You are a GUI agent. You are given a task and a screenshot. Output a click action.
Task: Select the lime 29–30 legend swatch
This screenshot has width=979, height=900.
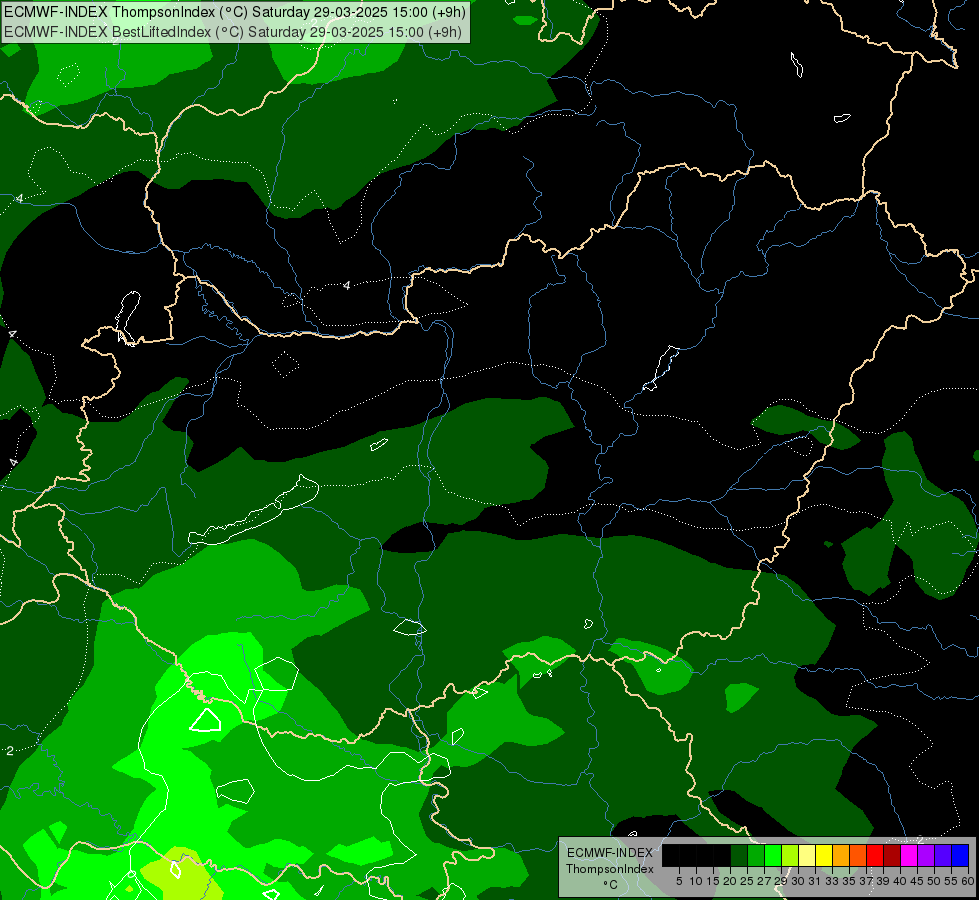(790, 855)
